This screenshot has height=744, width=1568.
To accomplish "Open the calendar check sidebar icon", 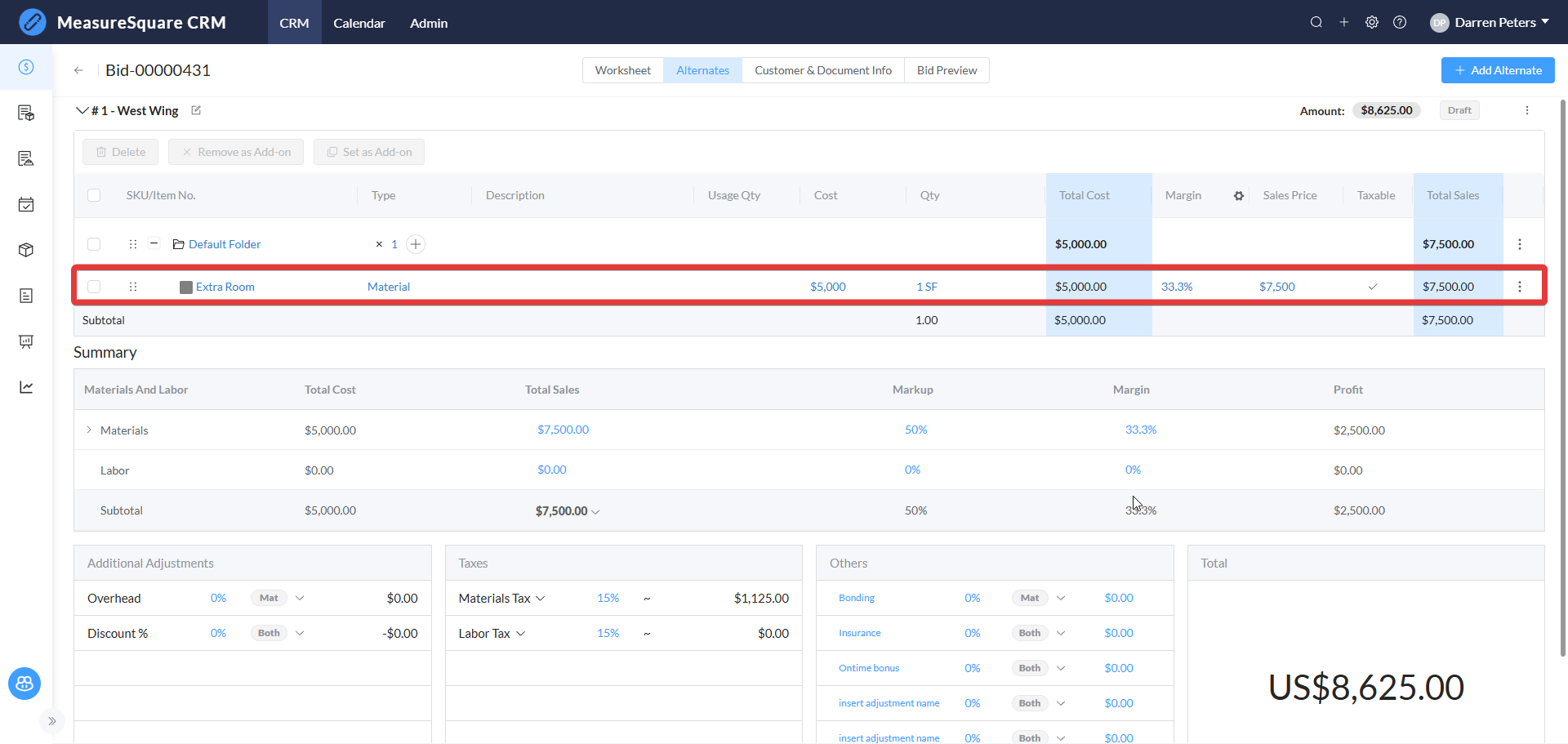I will (x=26, y=204).
